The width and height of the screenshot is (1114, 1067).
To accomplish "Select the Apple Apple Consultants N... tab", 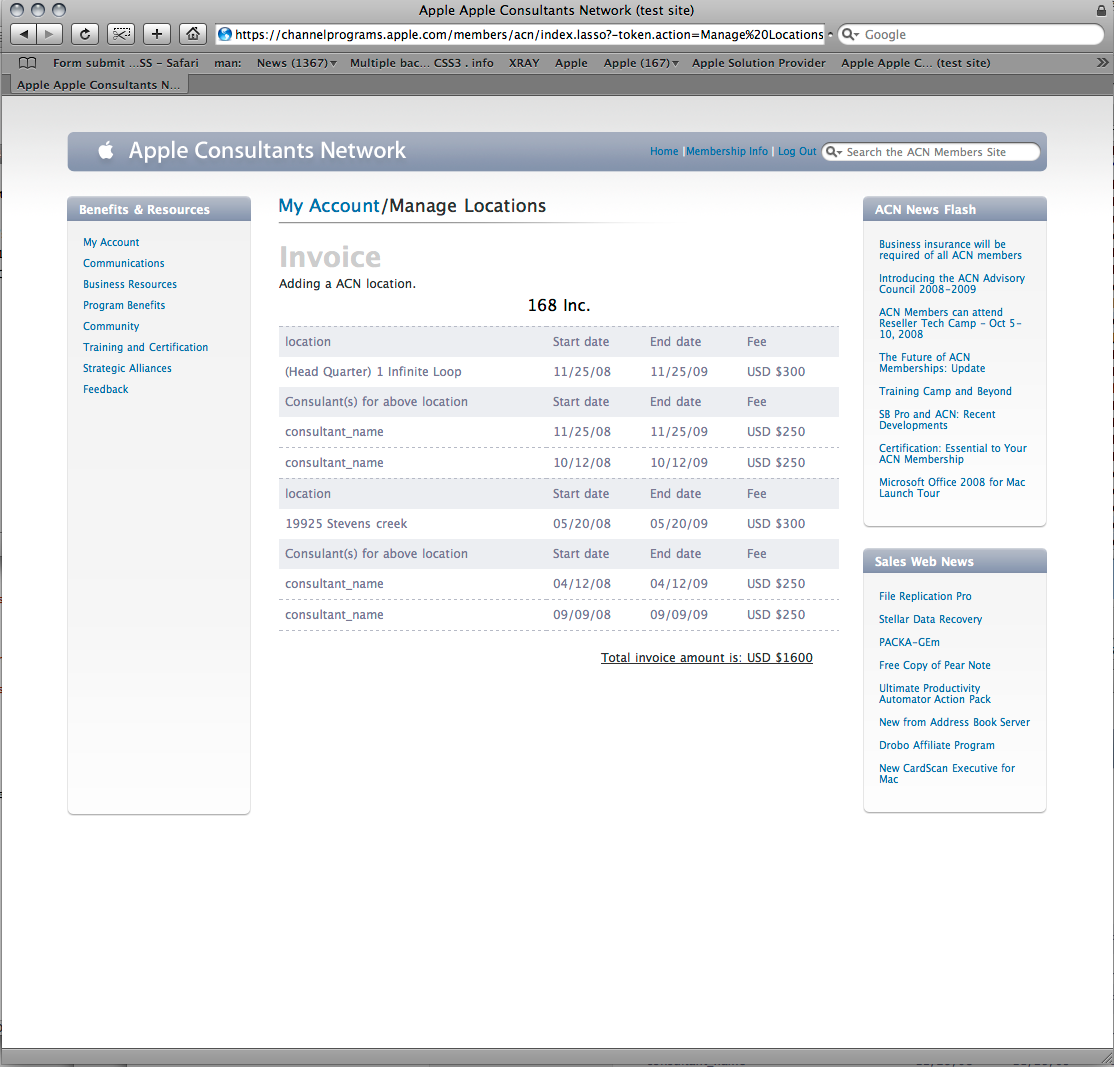I will pos(99,85).
